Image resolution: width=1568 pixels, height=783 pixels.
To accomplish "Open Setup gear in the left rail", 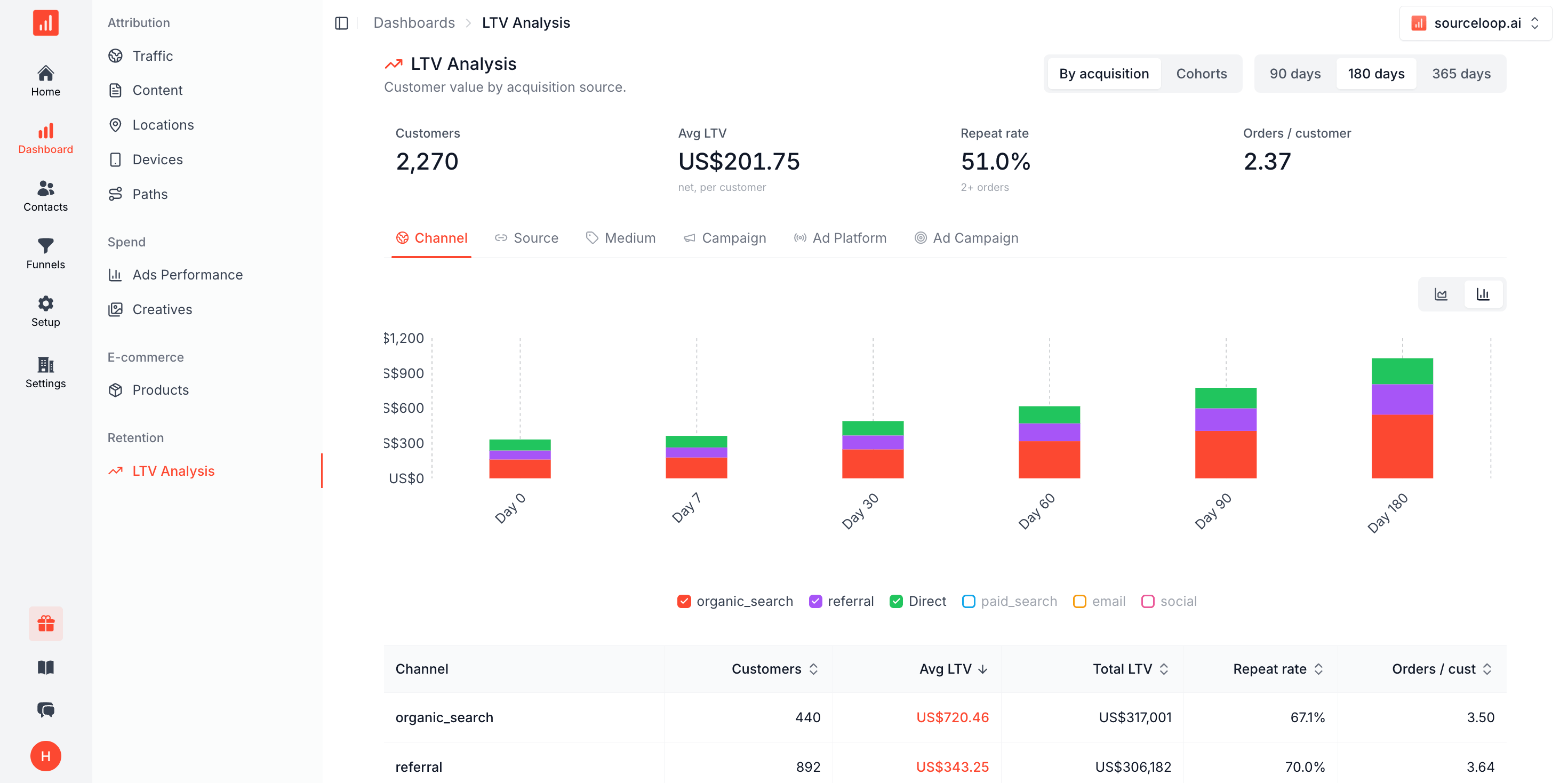I will (46, 311).
